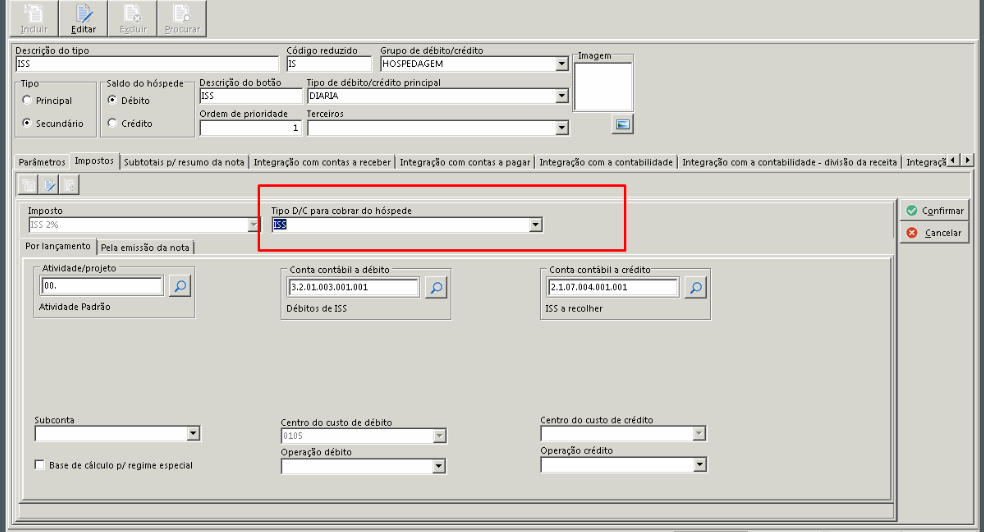Select Crédito for Saldo do hóspede
Image resolution: width=984 pixels, height=532 pixels.
pyautogui.click(x=112, y=123)
